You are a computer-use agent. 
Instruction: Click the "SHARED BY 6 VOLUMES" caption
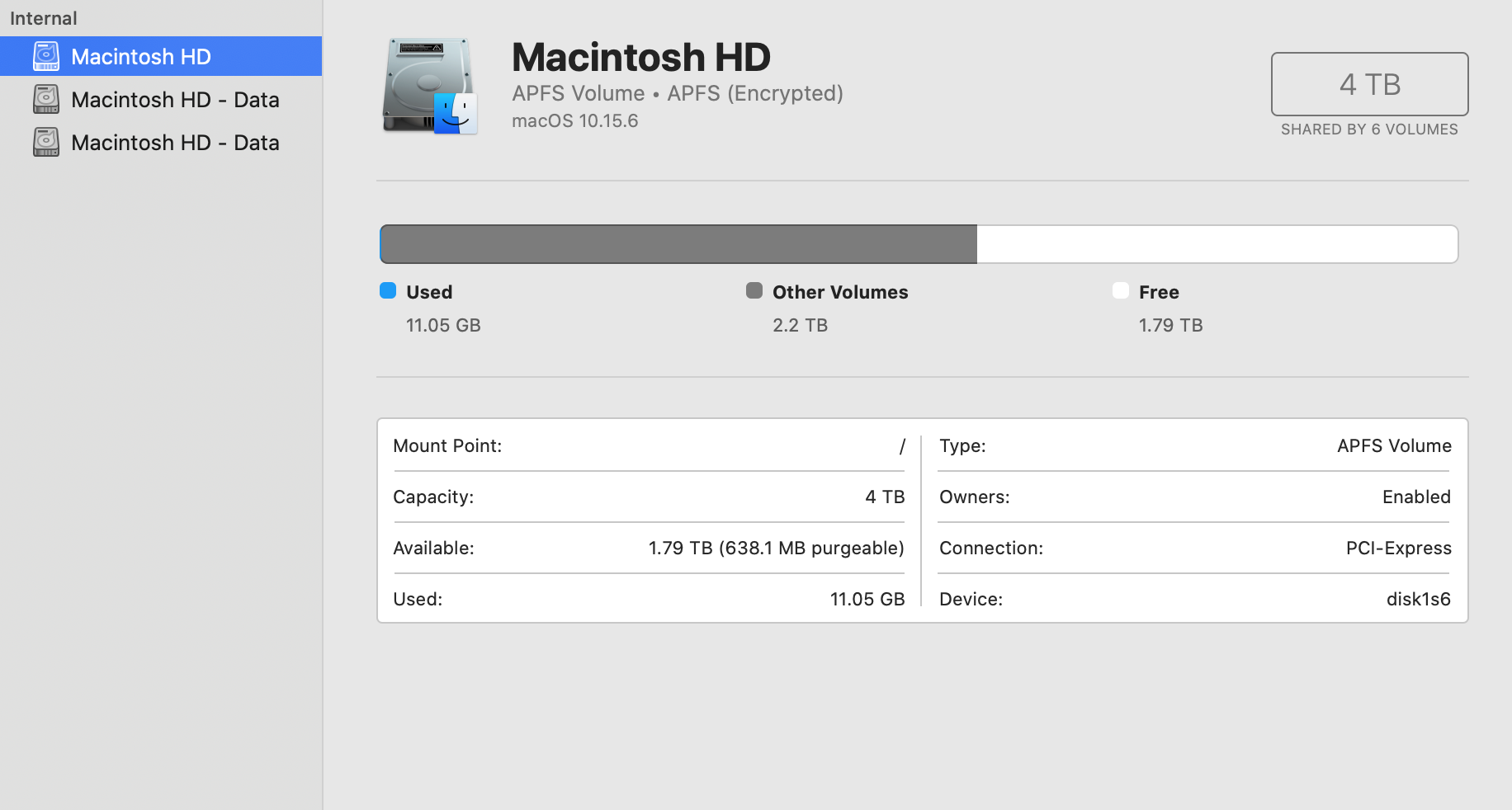[x=1369, y=130]
